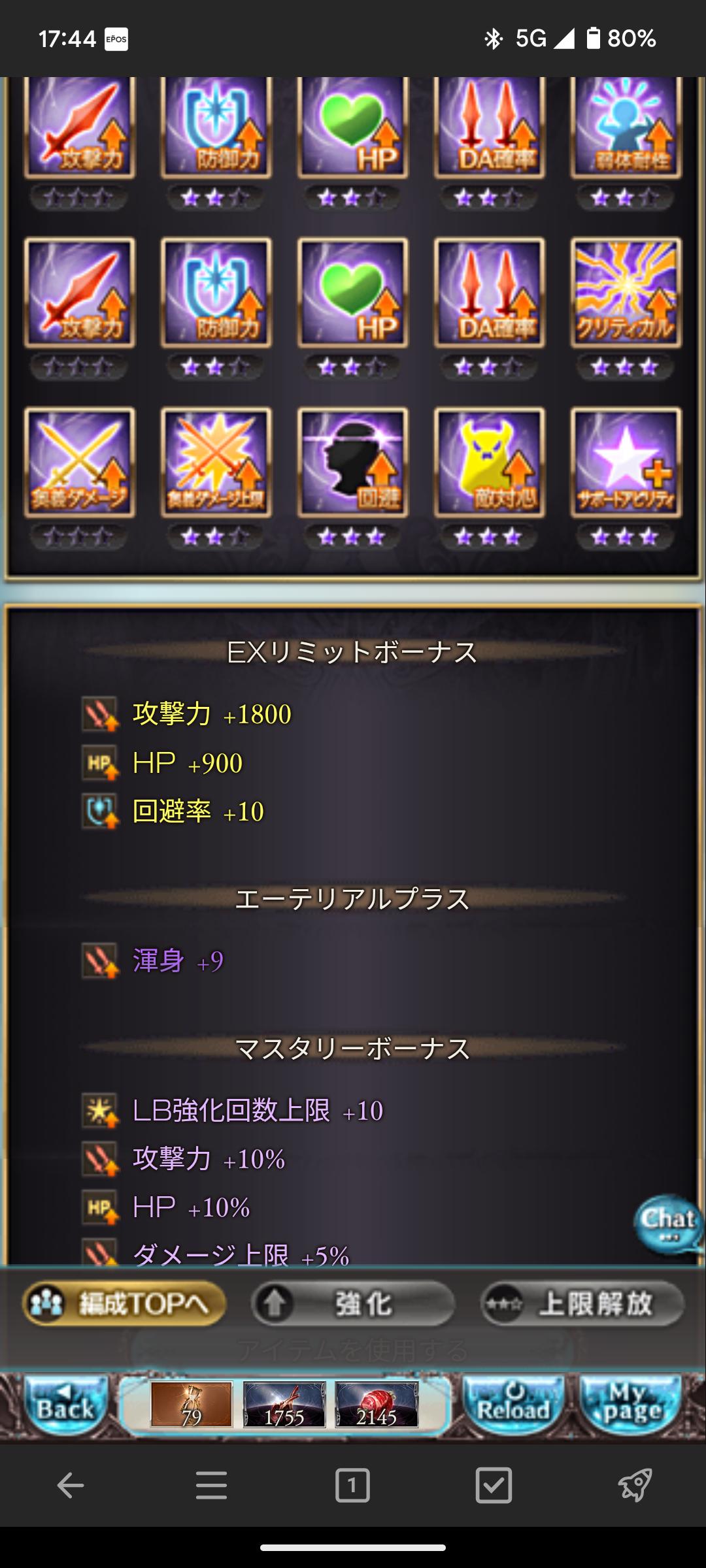The width and height of the screenshot is (706, 1568).
Task: Open the browser tab switcher
Action: [352, 1486]
